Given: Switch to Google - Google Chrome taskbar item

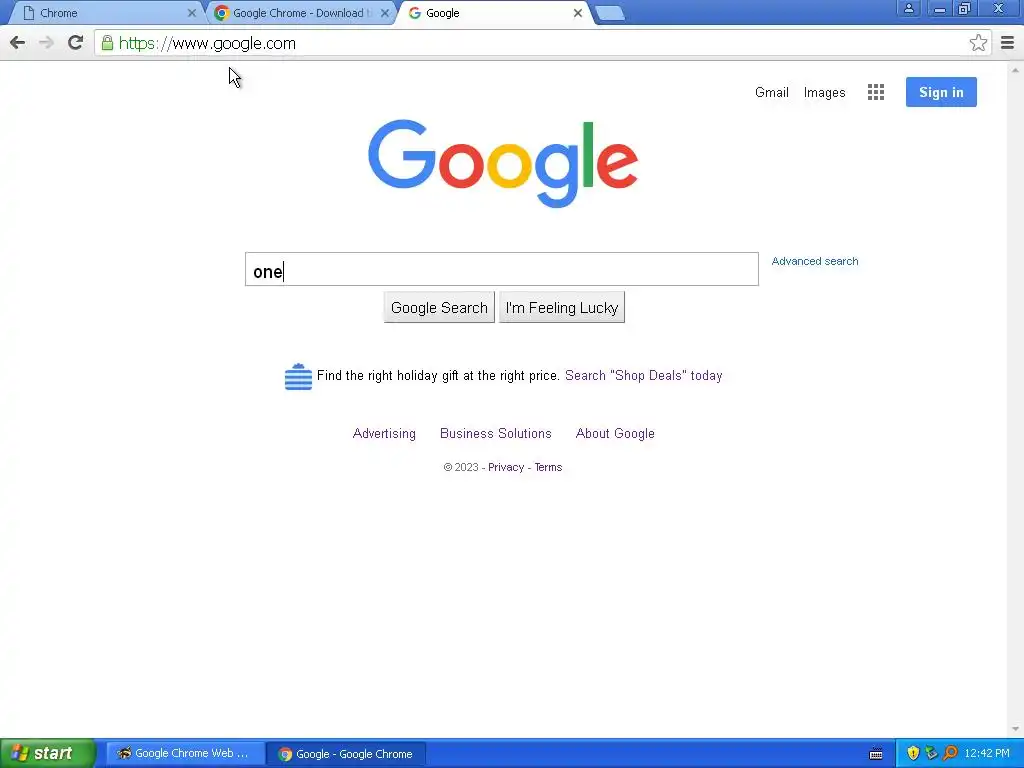Looking at the screenshot, I should [346, 754].
